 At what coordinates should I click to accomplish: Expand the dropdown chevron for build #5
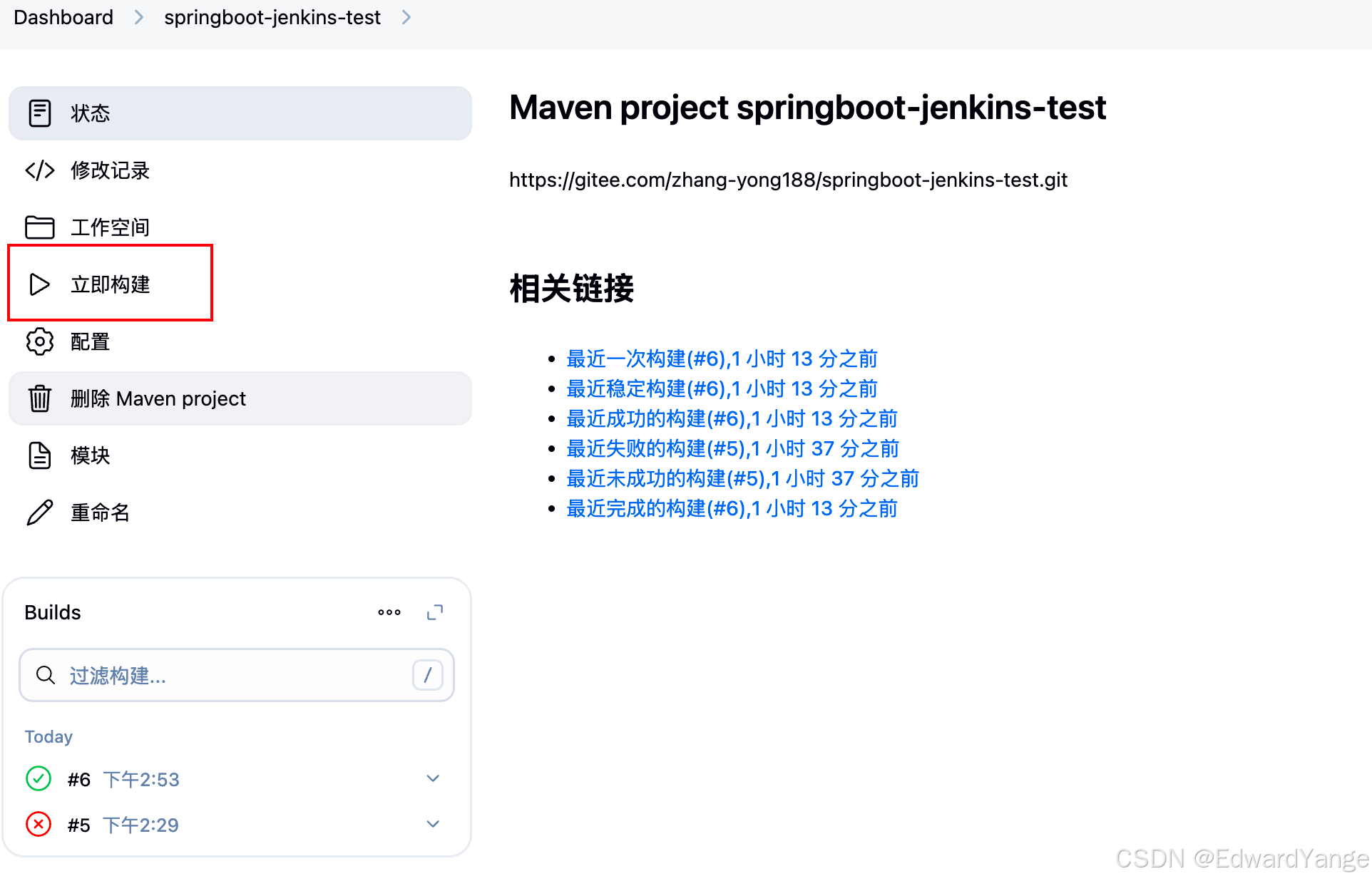pyautogui.click(x=433, y=824)
